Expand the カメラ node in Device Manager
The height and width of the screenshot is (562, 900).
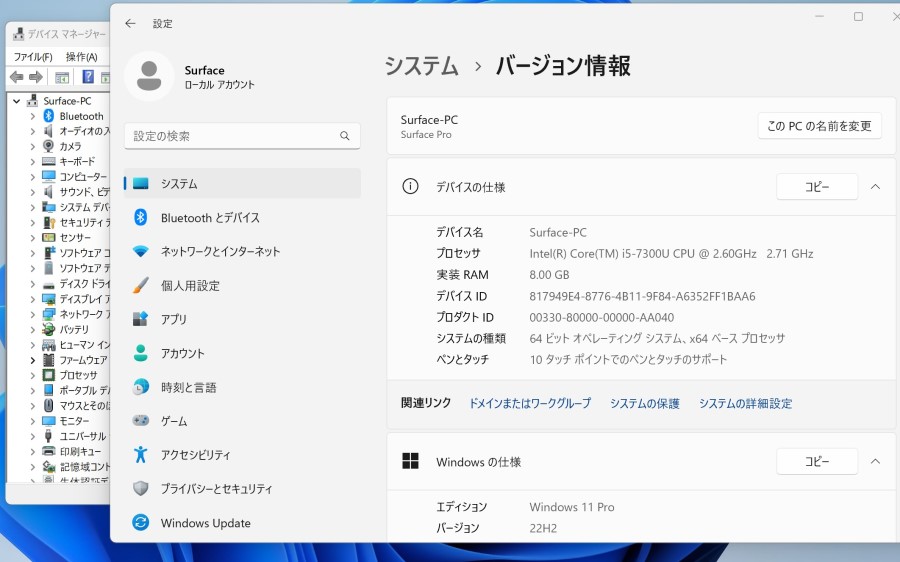pyautogui.click(x=33, y=146)
